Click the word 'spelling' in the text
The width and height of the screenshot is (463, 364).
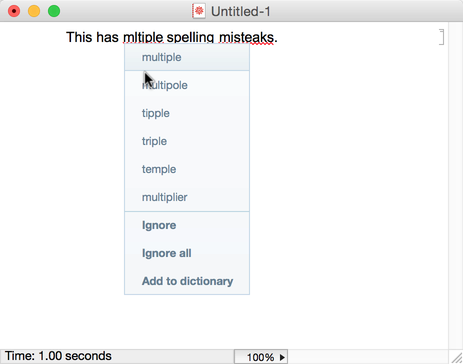pyautogui.click(x=190, y=37)
